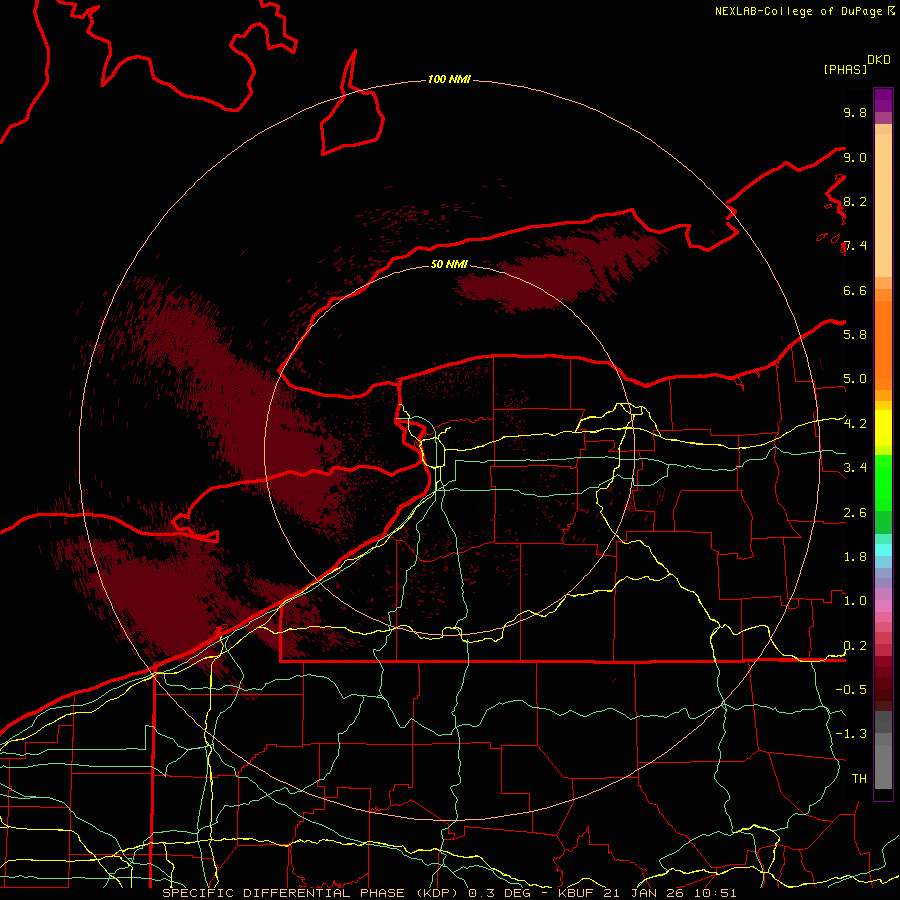
Task: Click the 9.0 value on the color scale
Action: [855, 157]
